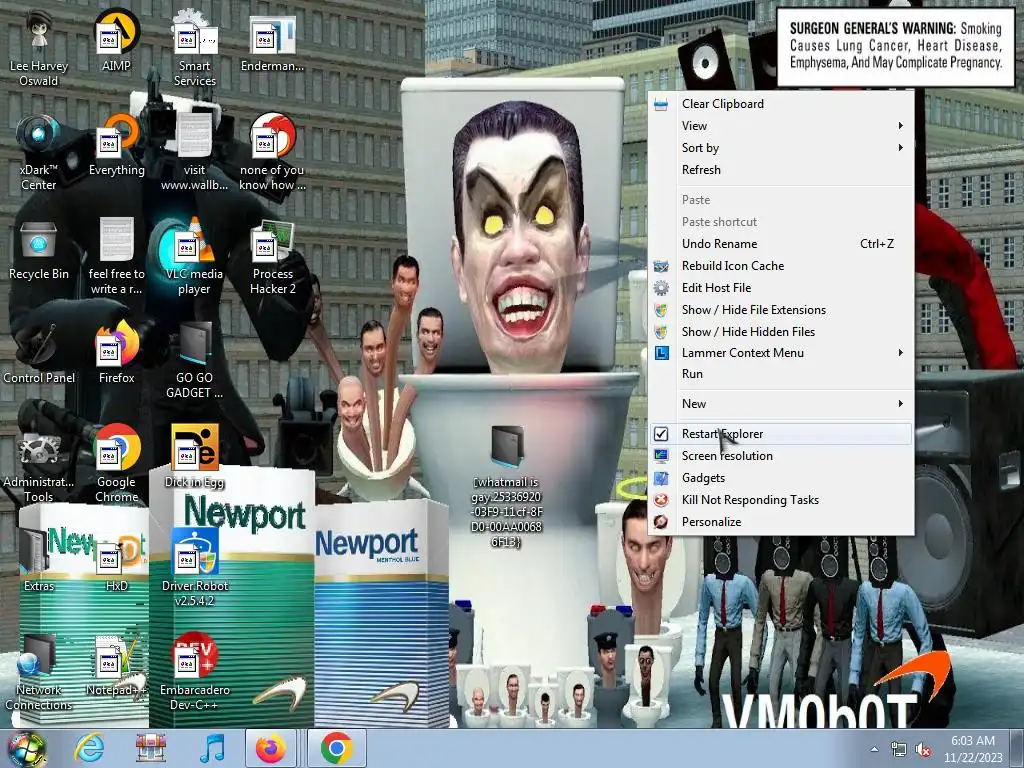The image size is (1024, 768).
Task: Switch to Chrome in the taskbar
Action: pos(337,748)
